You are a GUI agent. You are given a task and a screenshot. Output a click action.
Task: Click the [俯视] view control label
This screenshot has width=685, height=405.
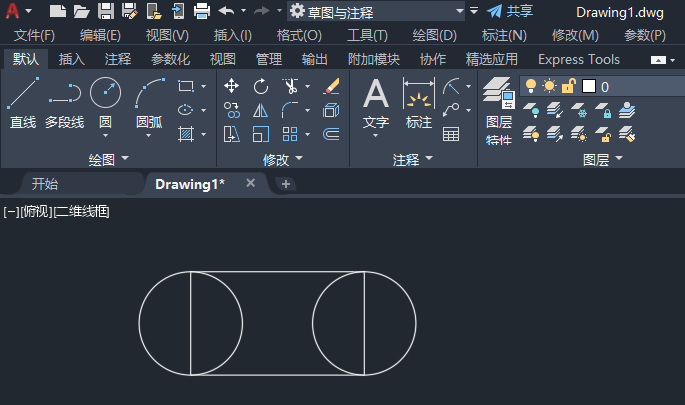click(x=36, y=211)
